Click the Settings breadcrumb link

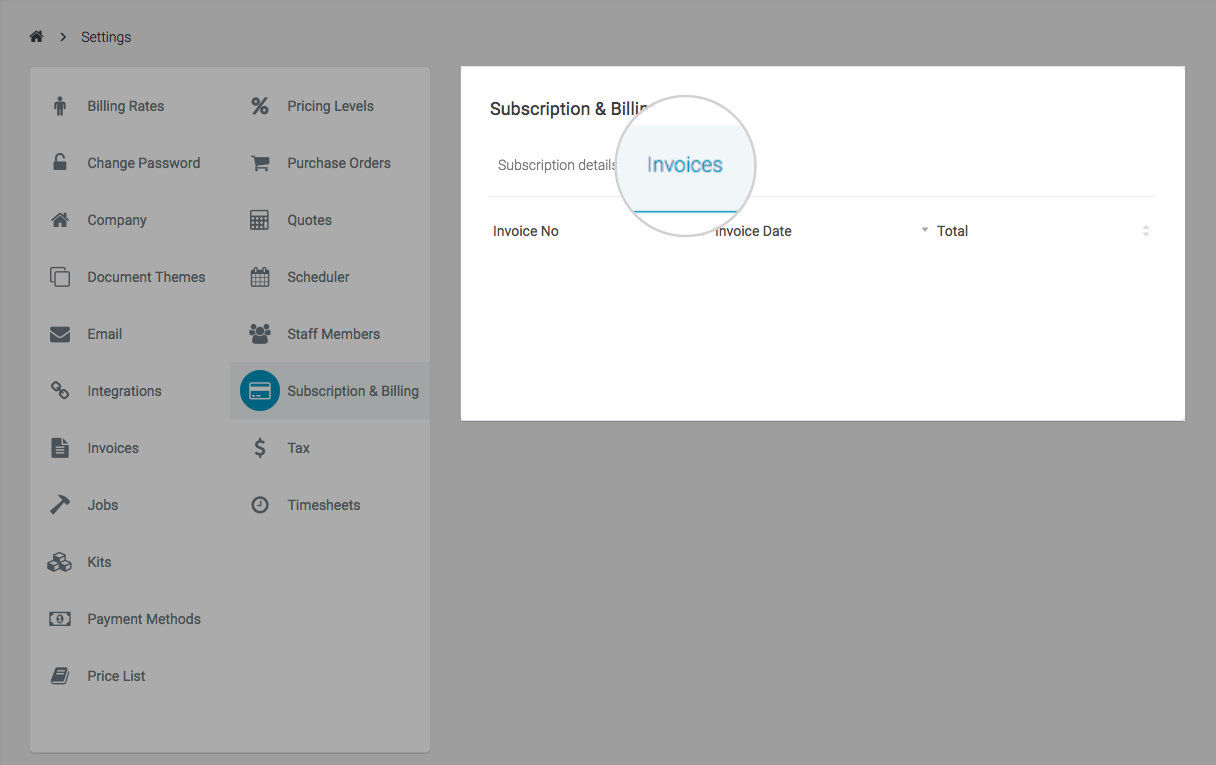pos(106,37)
